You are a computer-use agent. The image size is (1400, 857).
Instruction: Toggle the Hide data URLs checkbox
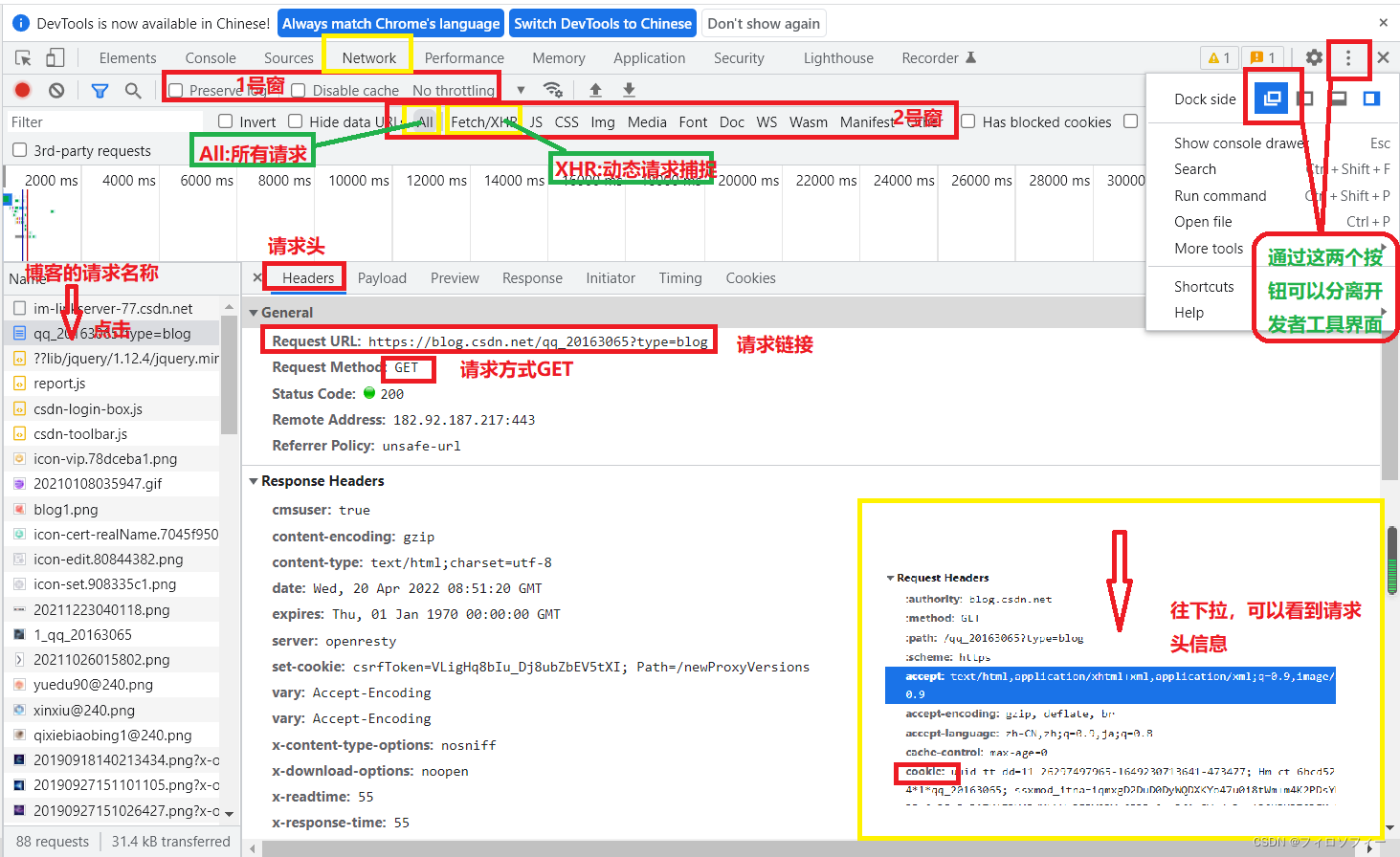[x=296, y=121]
